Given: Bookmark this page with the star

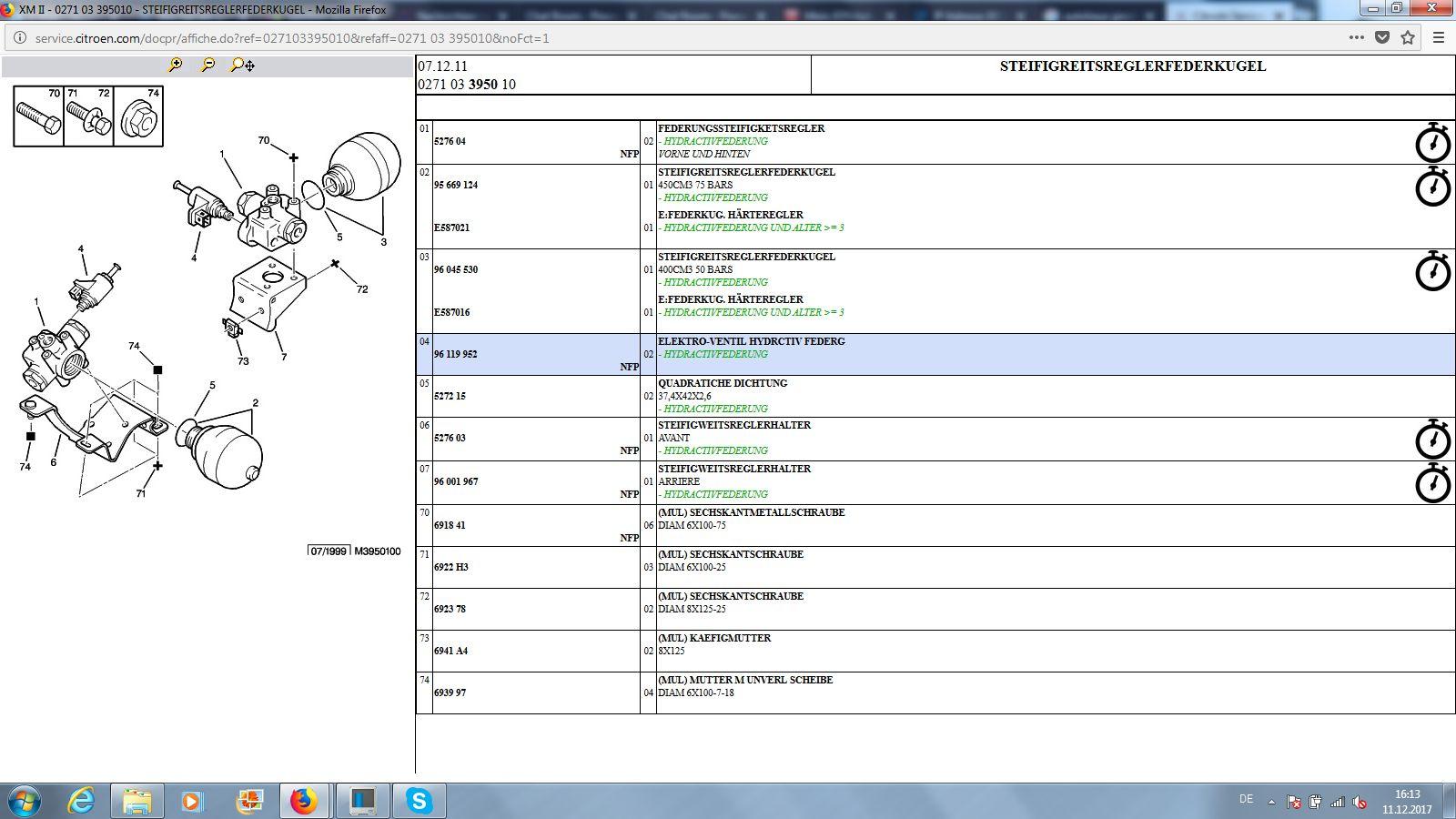Looking at the screenshot, I should [x=1408, y=37].
